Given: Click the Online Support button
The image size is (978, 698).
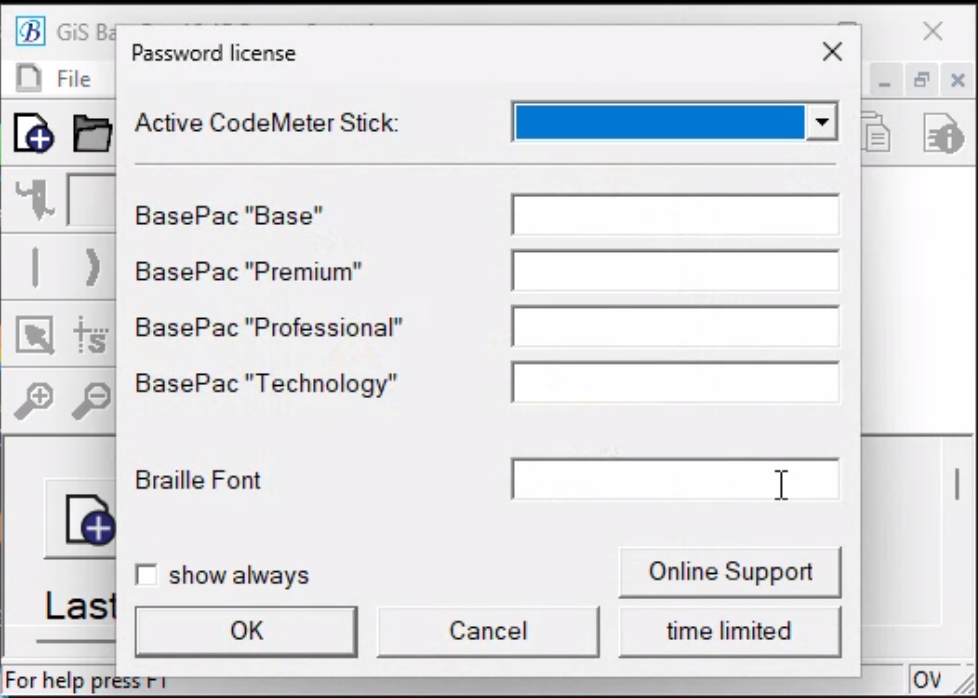Looking at the screenshot, I should [729, 571].
